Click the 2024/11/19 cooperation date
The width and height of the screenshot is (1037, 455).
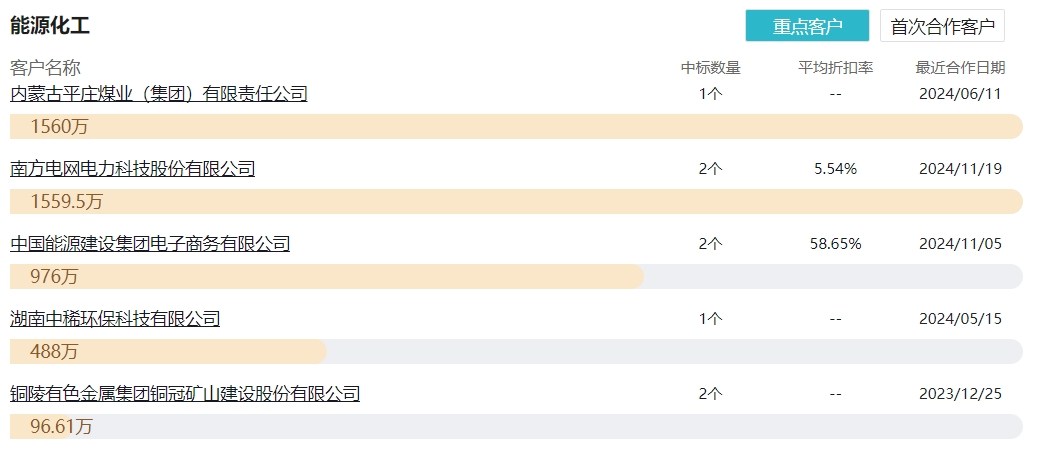click(x=960, y=169)
